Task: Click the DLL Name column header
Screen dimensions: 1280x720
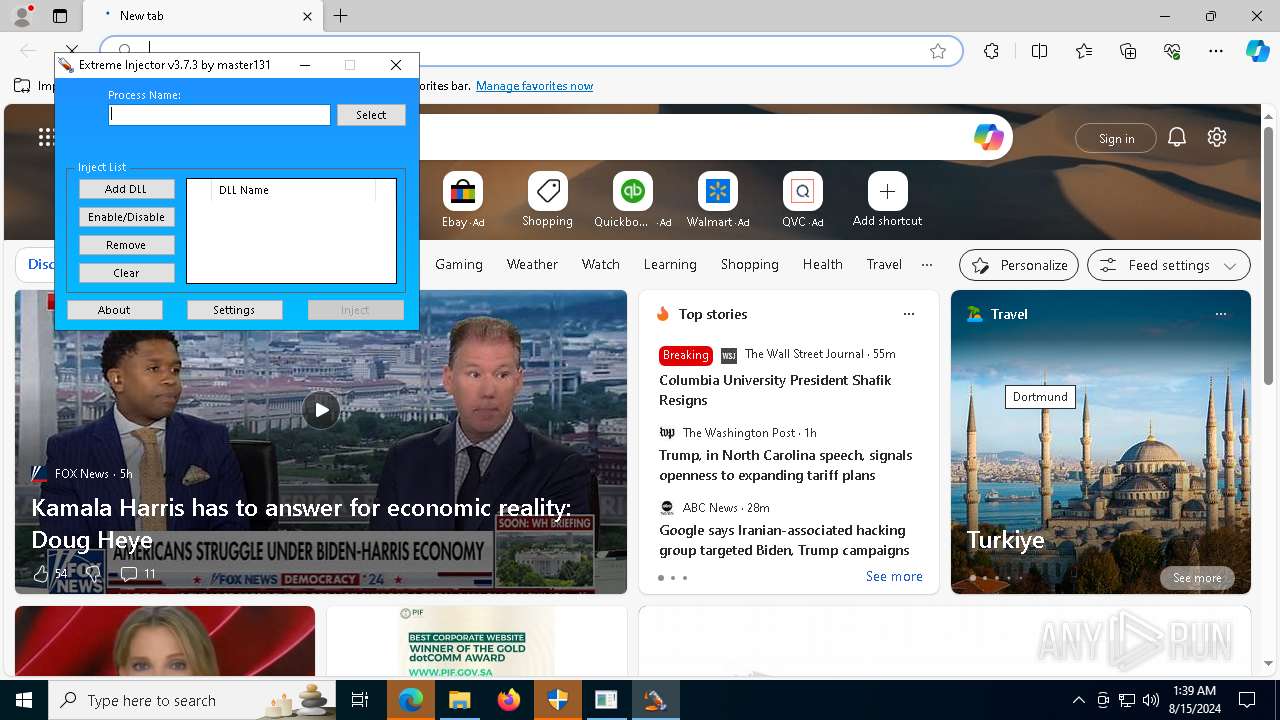Action: 293,190
